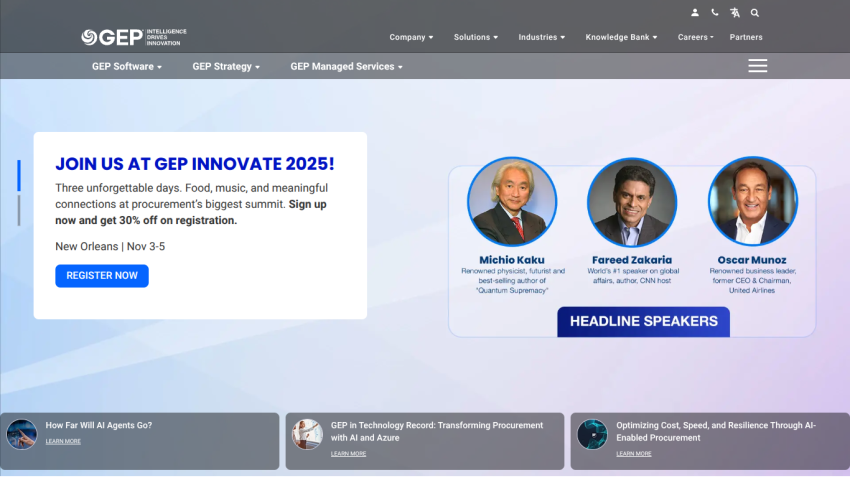Click the GEP logo
Viewport: 850px width, 478px height.
134,37
